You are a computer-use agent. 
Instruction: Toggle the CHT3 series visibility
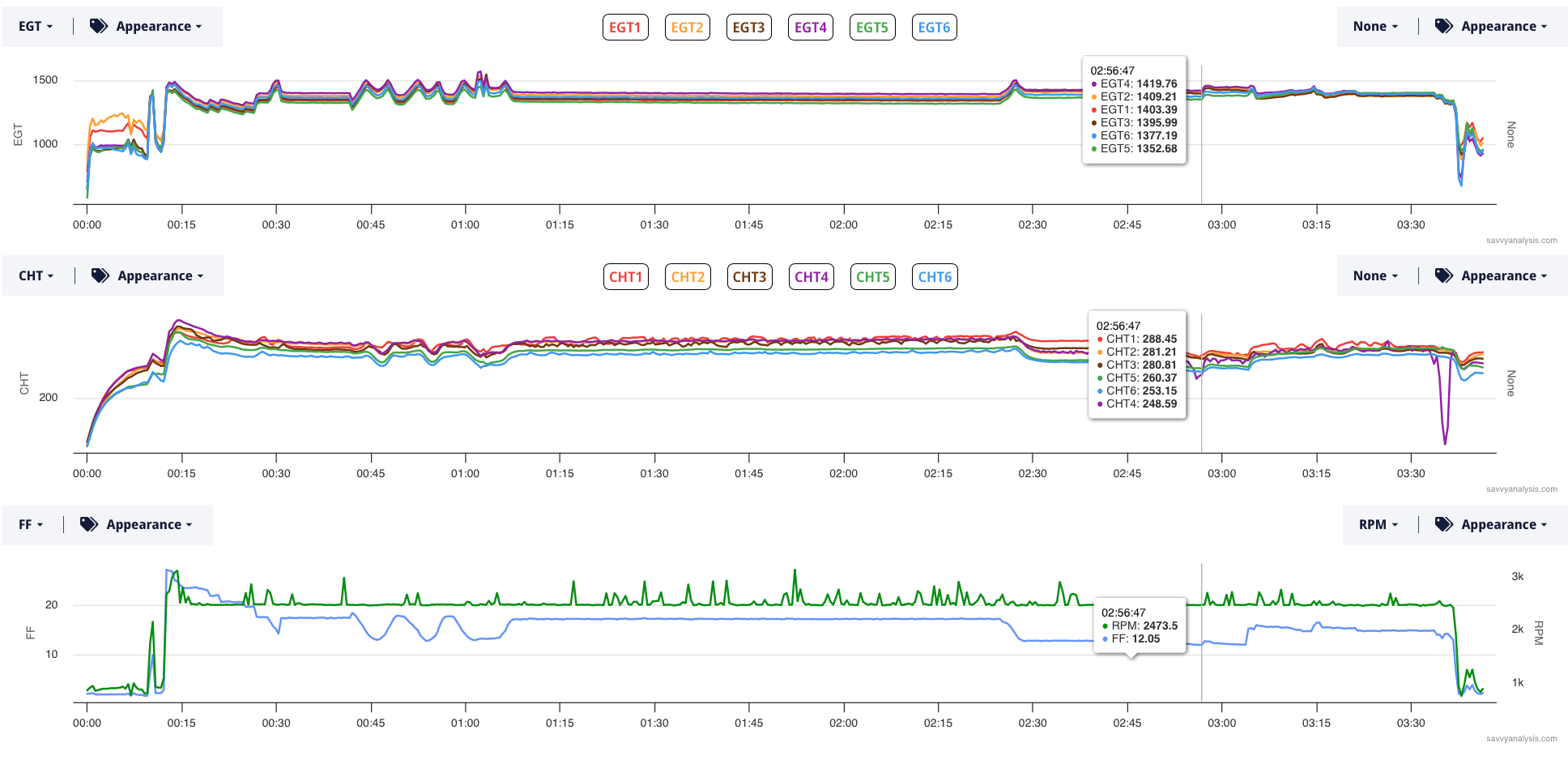[x=749, y=277]
